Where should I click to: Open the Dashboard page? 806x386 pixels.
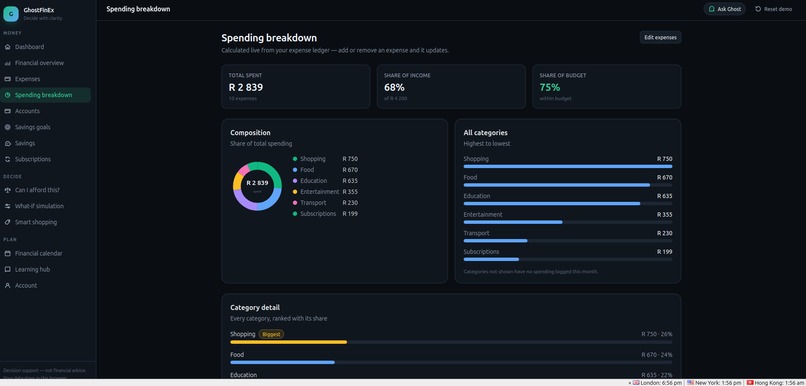coord(46,47)
